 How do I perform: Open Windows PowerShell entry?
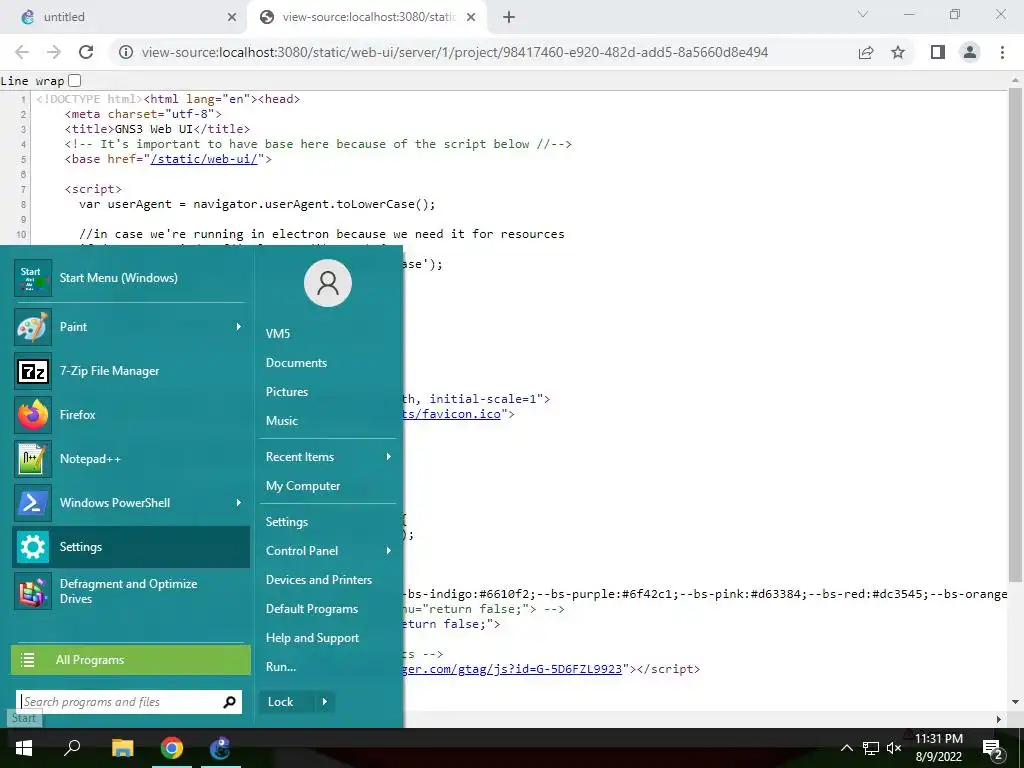tap(131, 503)
